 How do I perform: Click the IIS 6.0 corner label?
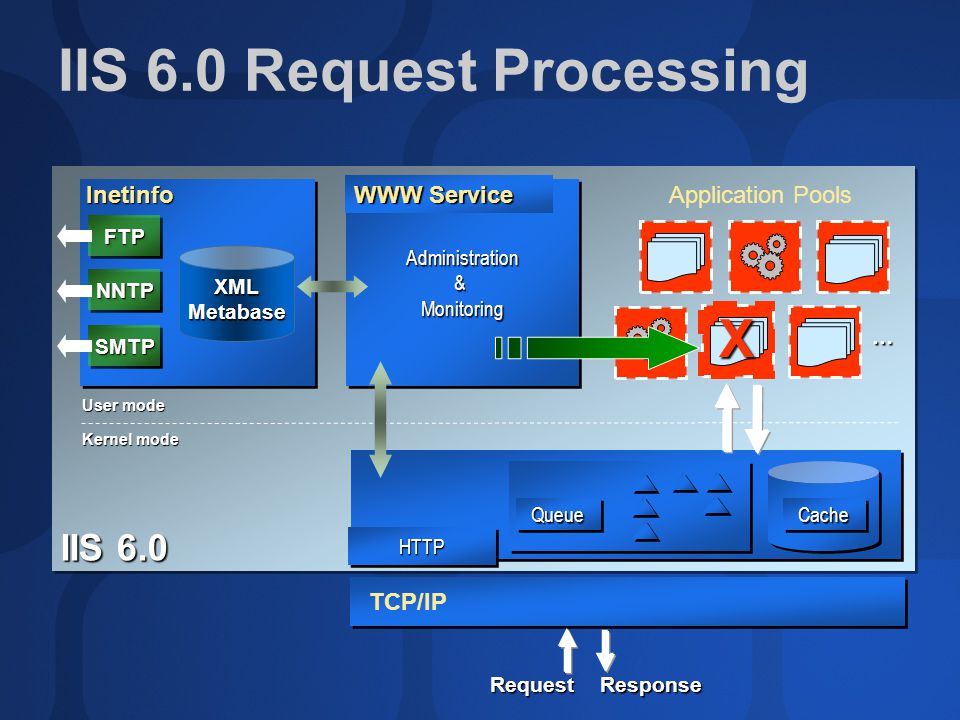114,547
